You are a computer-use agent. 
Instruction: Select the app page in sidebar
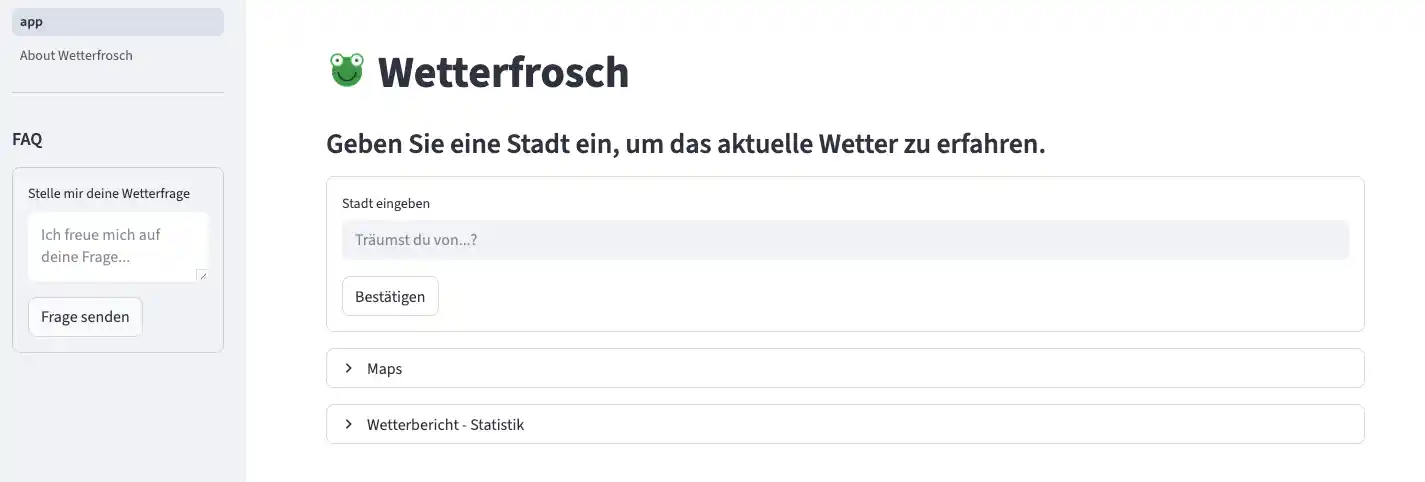coord(117,21)
